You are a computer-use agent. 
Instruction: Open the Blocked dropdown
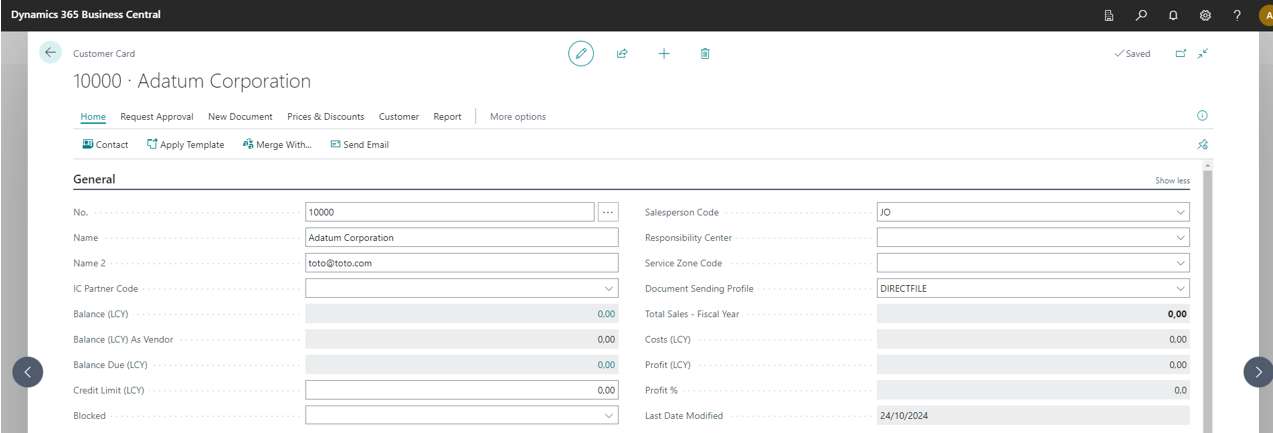[x=609, y=416]
